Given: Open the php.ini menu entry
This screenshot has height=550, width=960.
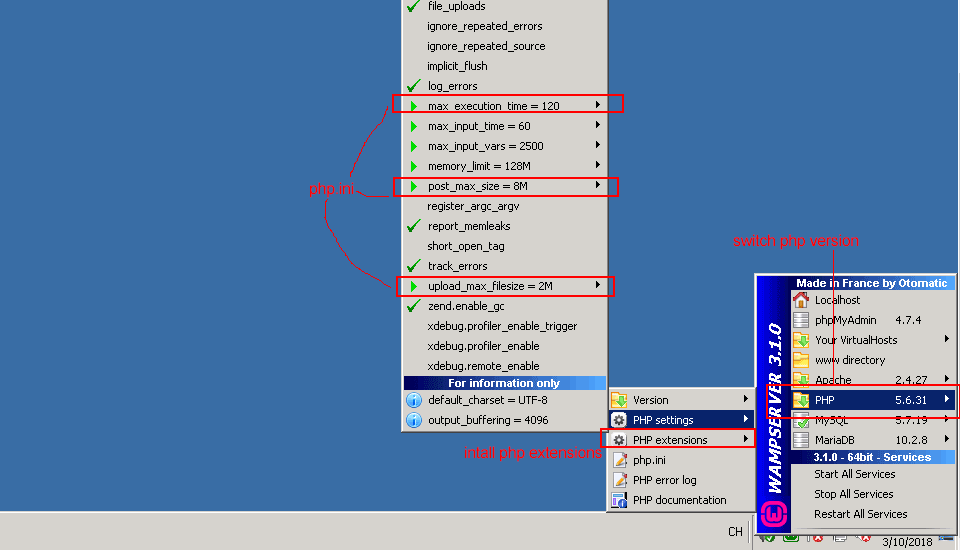Looking at the screenshot, I should [x=681, y=460].
